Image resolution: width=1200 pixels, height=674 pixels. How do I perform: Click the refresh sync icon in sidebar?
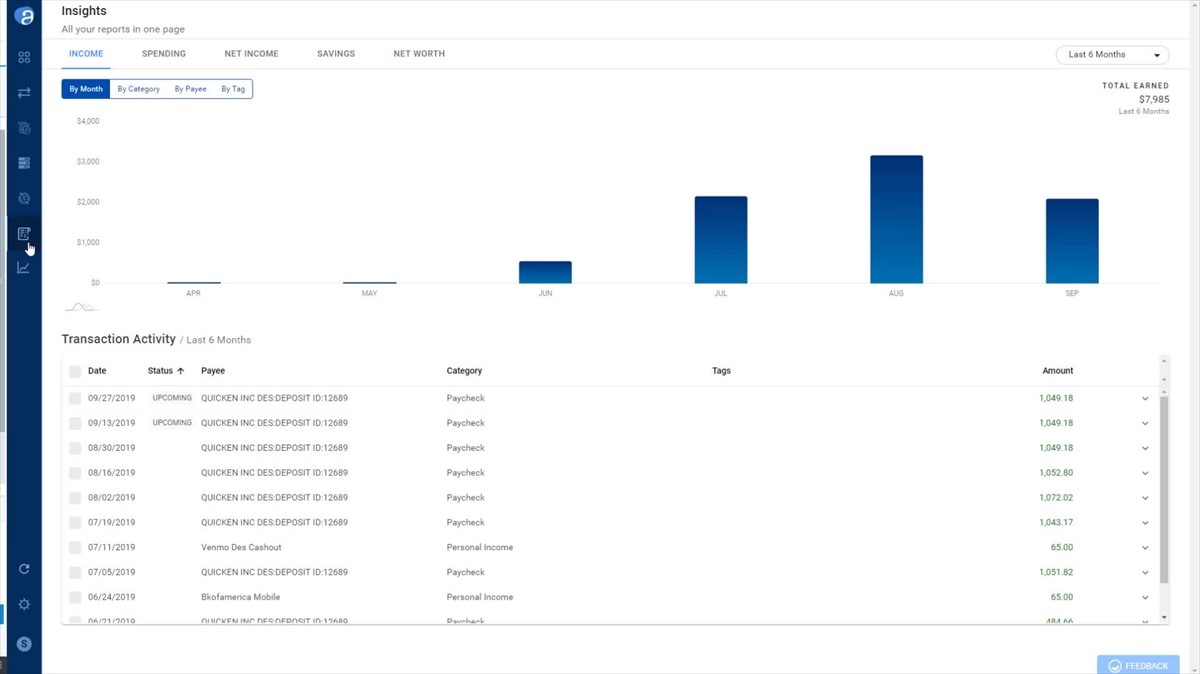24,569
